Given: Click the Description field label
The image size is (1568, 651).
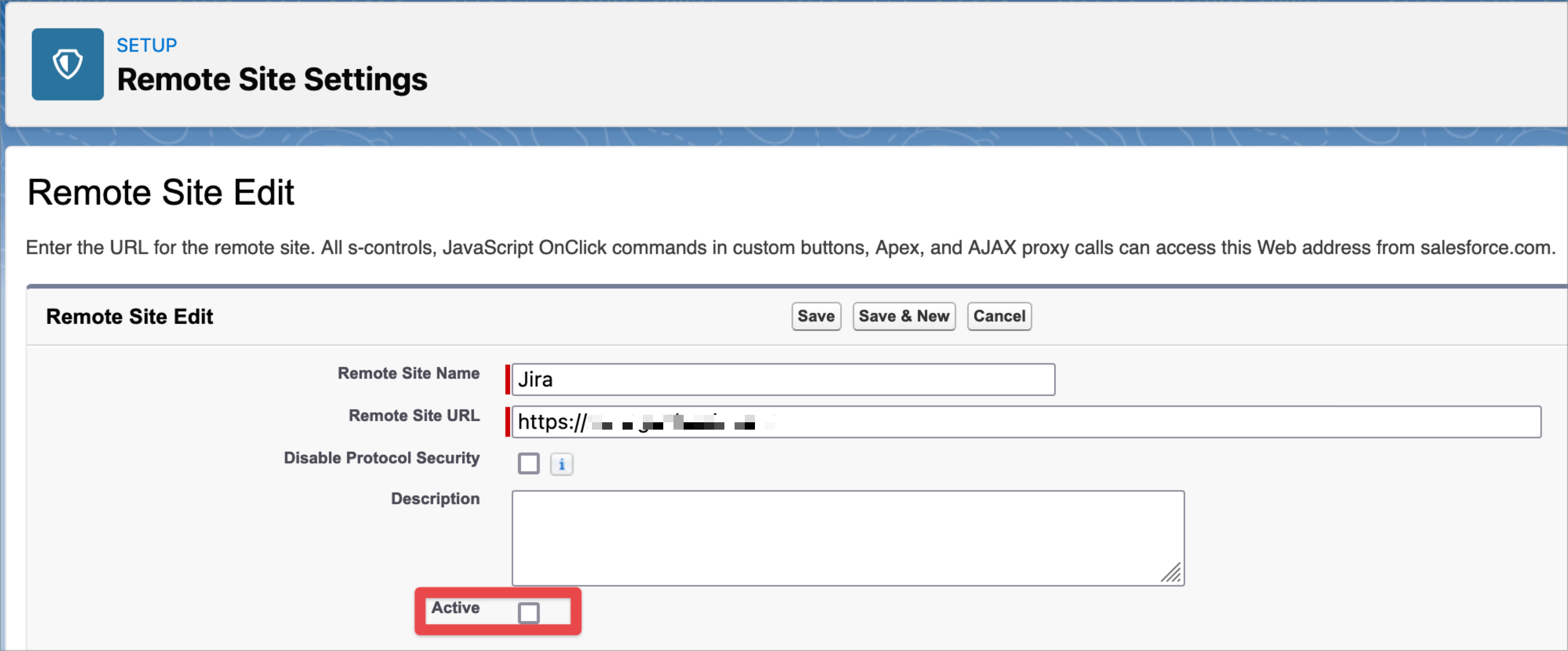Looking at the screenshot, I should pyautogui.click(x=435, y=498).
